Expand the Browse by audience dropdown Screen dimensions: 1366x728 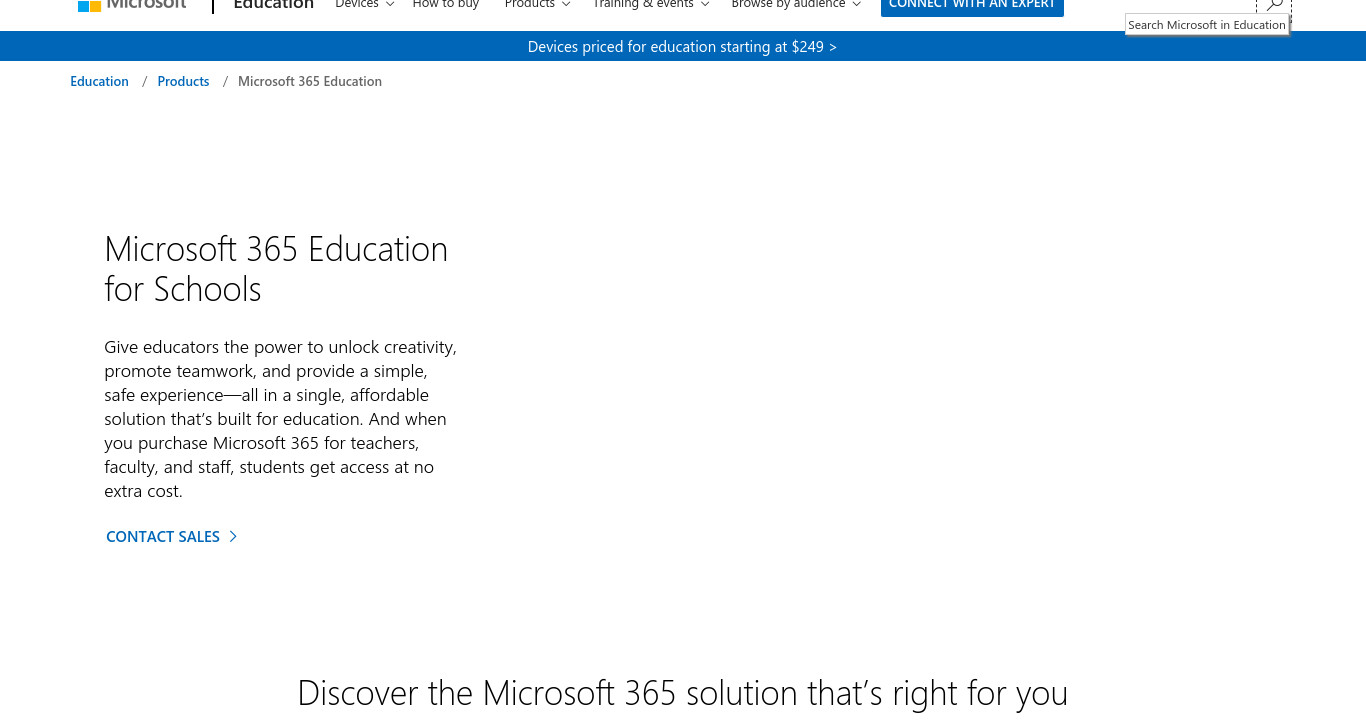click(796, 5)
